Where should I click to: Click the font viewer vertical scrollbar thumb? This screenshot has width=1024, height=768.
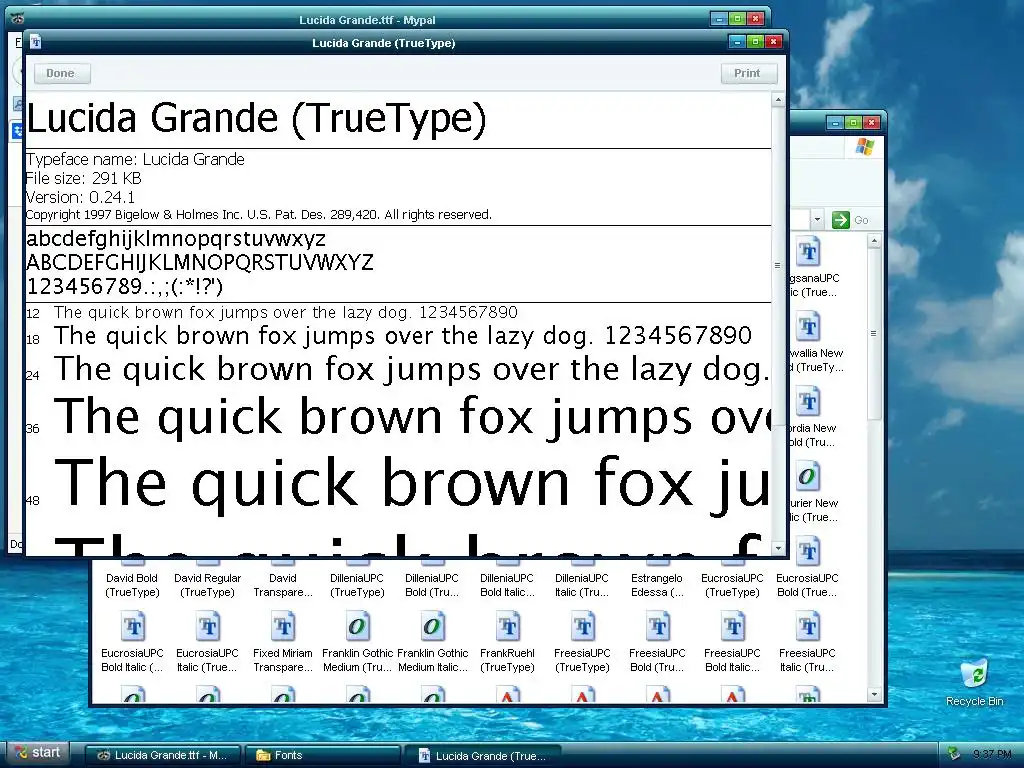click(778, 266)
